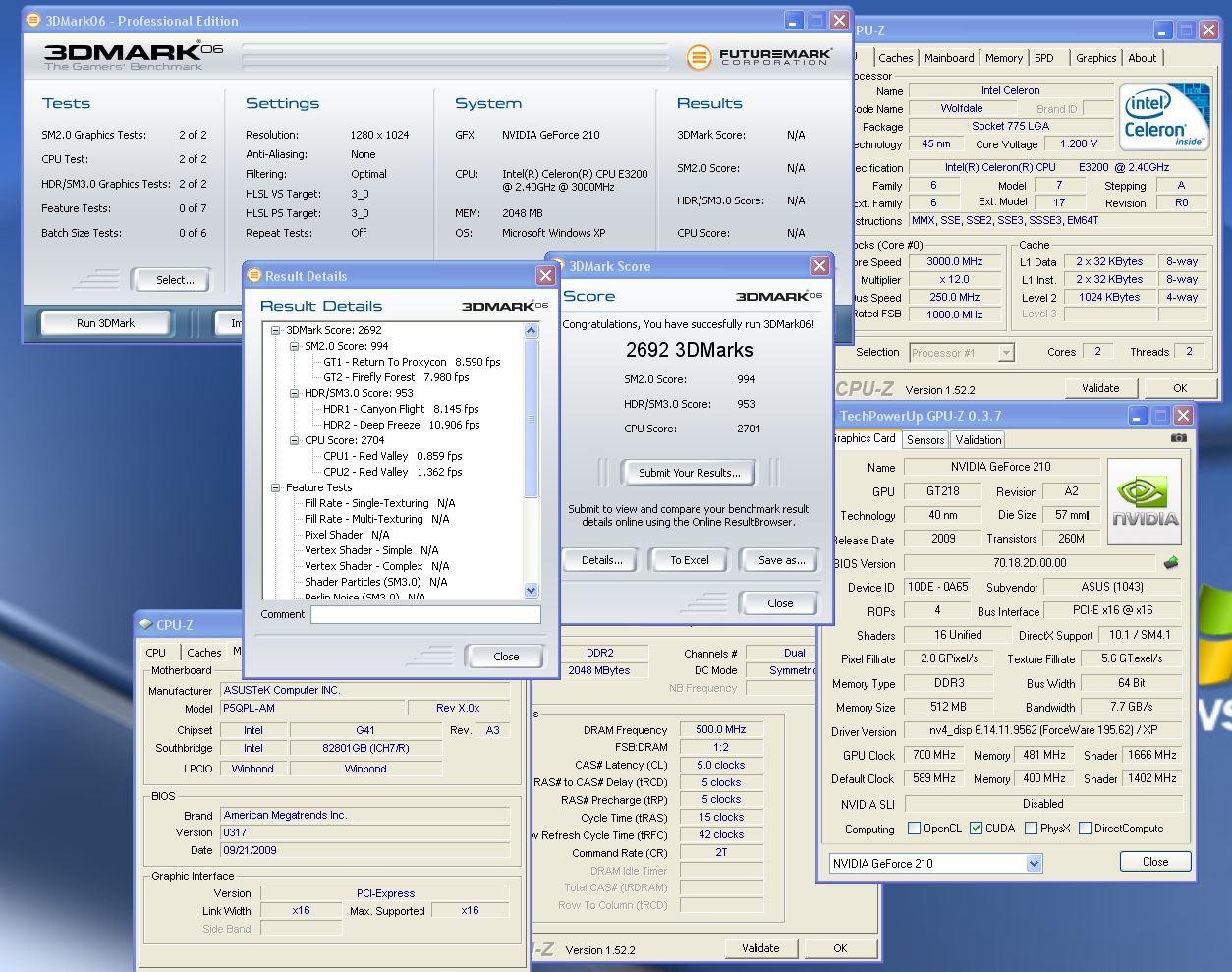Click Validate in the memory CPU-Z window
1232x972 pixels.
click(x=760, y=948)
